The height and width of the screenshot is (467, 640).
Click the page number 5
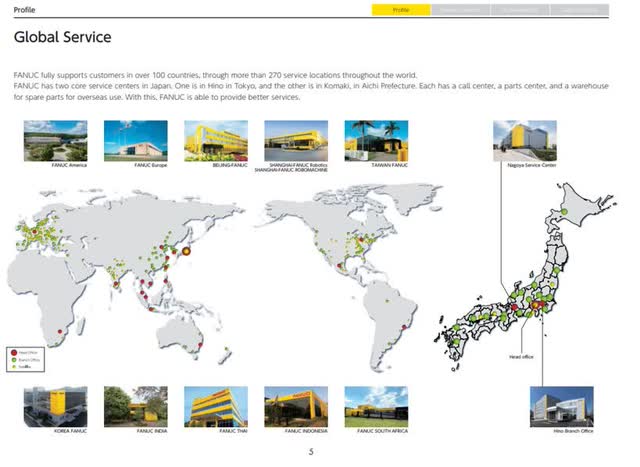(311, 452)
